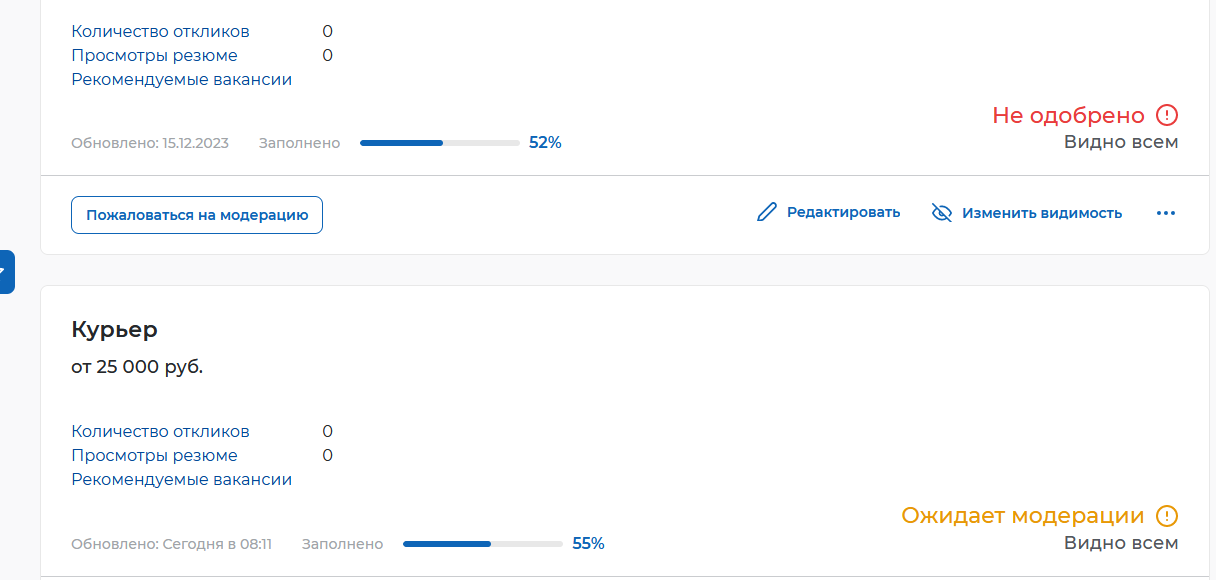Click the red warning icon by Не одобрено
1216x580 pixels.
click(x=1167, y=115)
